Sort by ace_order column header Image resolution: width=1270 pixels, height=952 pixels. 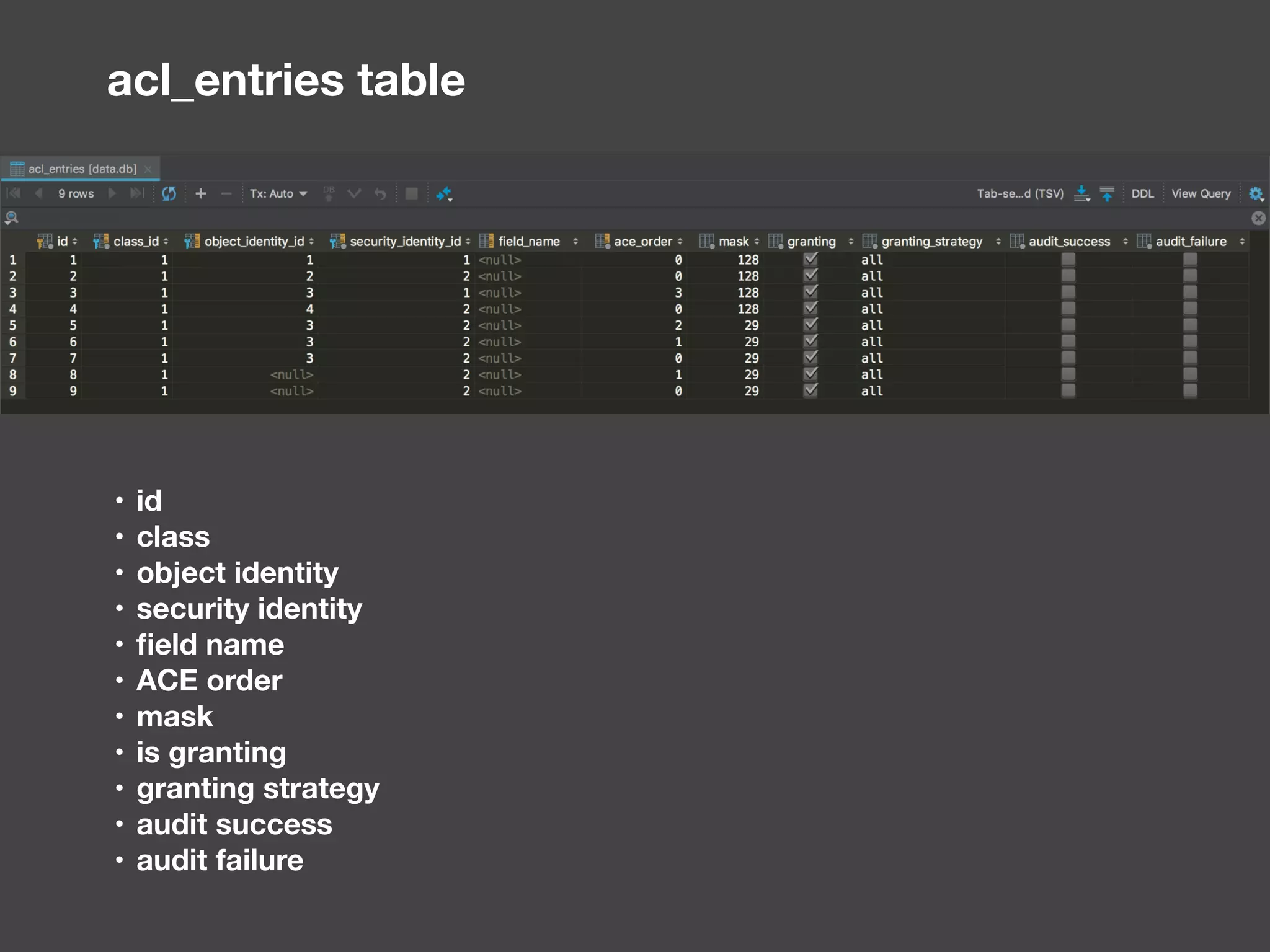pos(639,241)
